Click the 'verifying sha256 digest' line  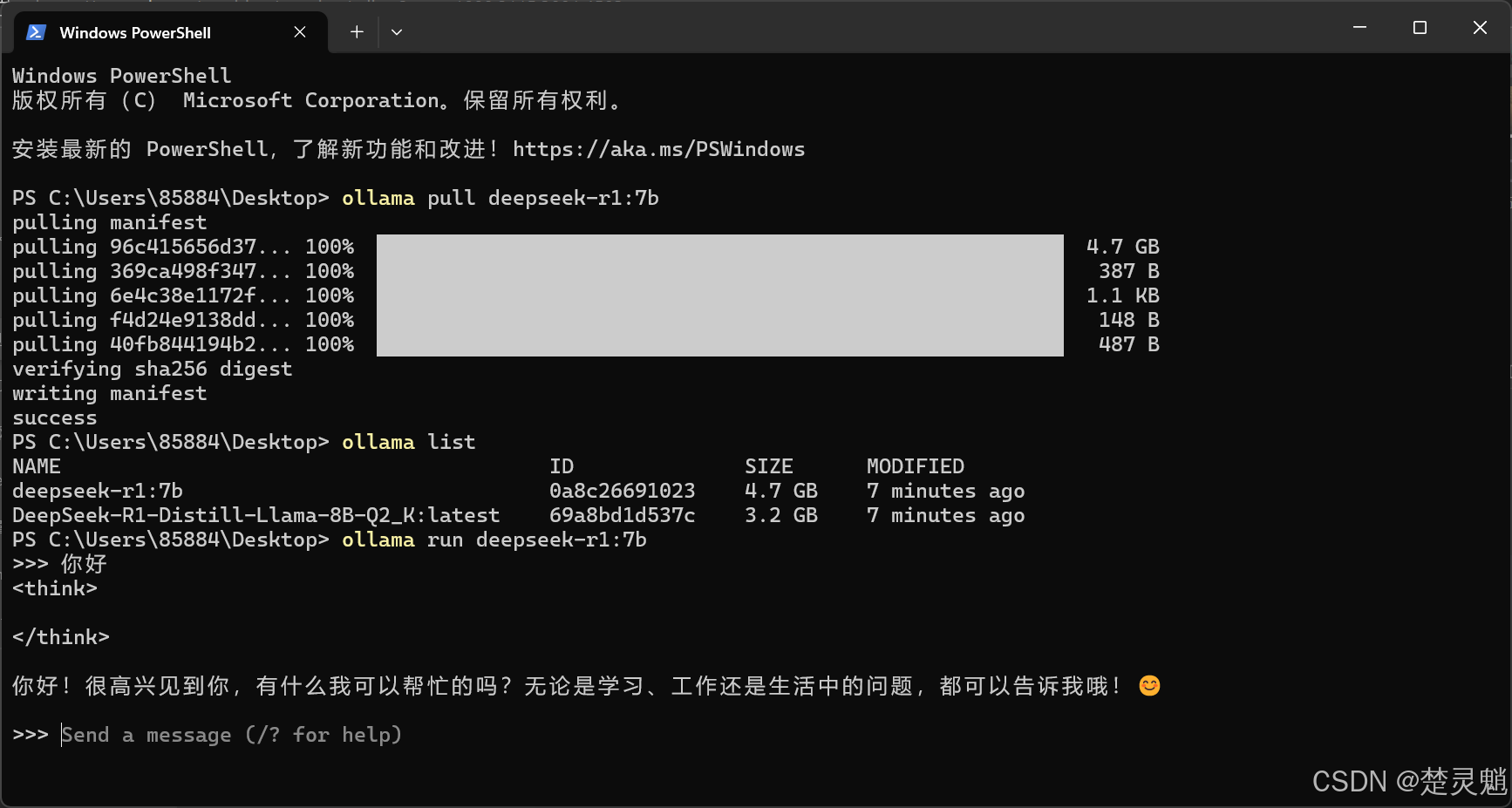[x=153, y=369]
